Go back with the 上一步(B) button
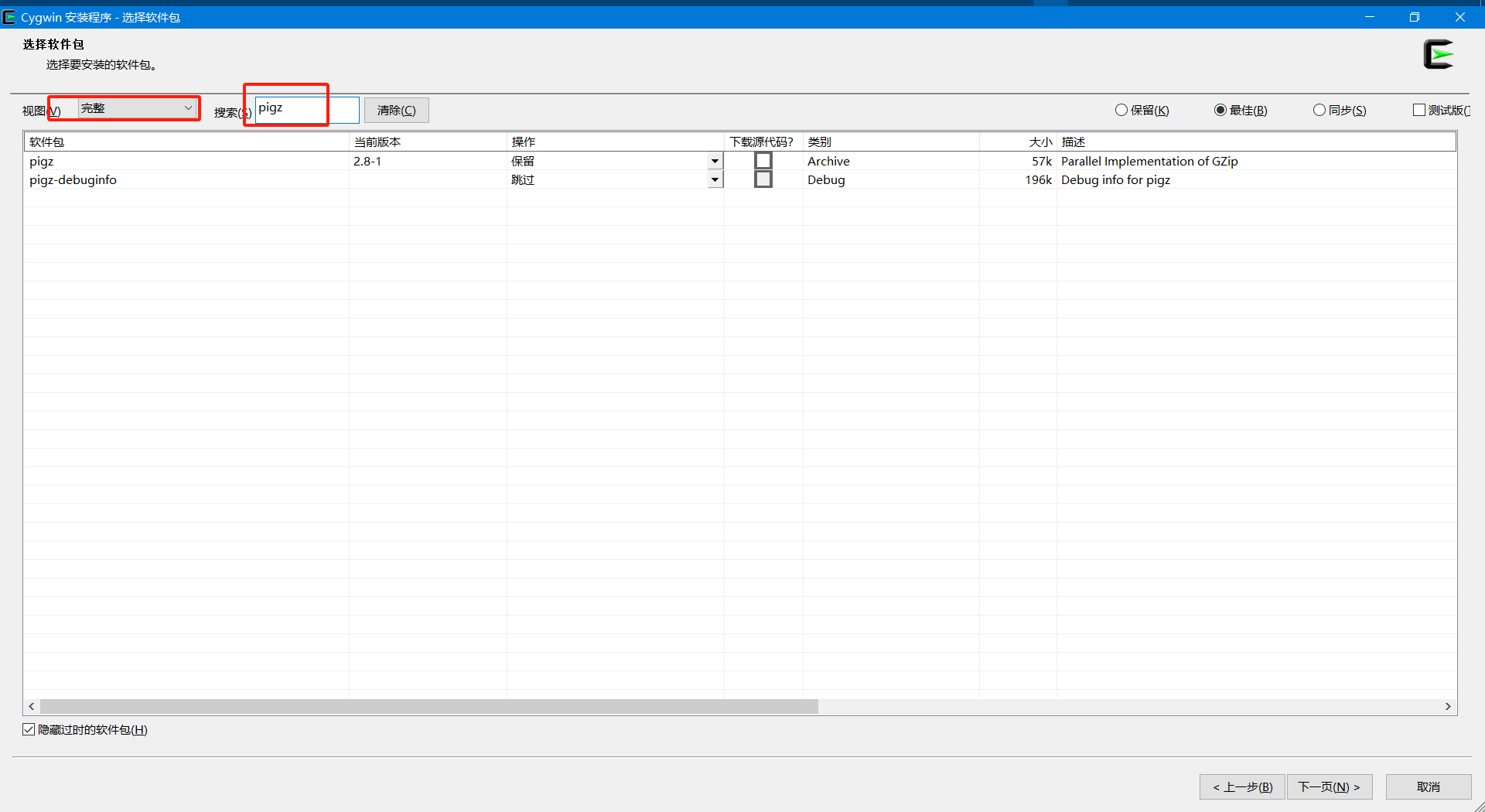Screen dimensions: 1485x812 click(x=1242, y=786)
